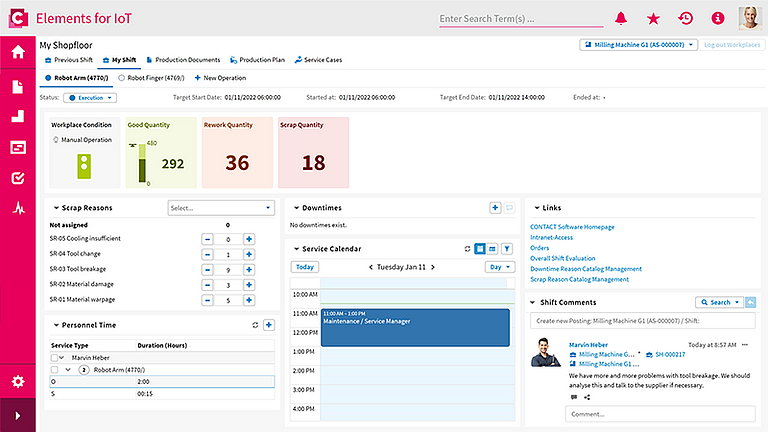
Task: Open the Day view dropdown
Action: coord(500,267)
